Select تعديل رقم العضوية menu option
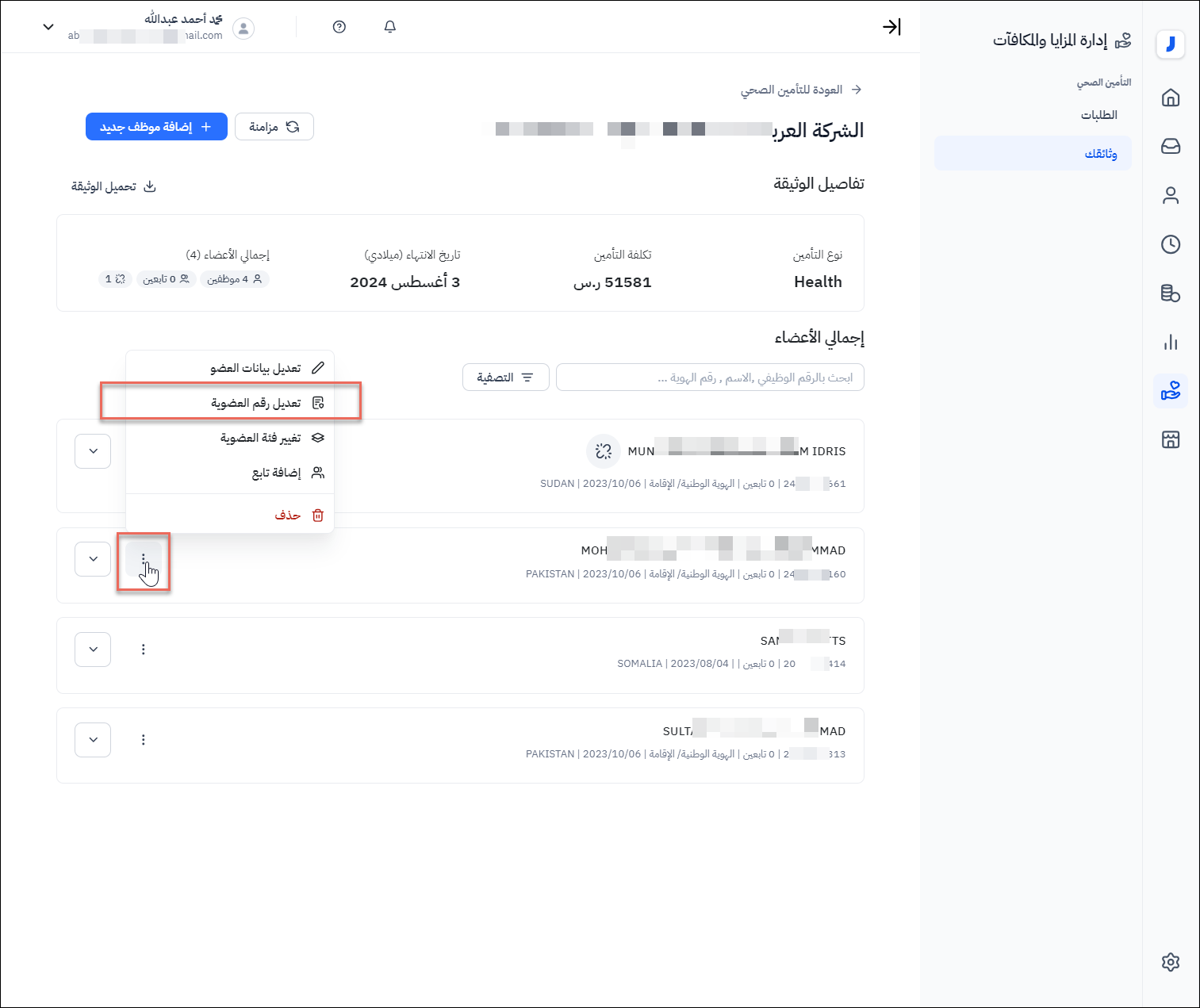Image resolution: width=1200 pixels, height=1008 pixels. [255, 403]
